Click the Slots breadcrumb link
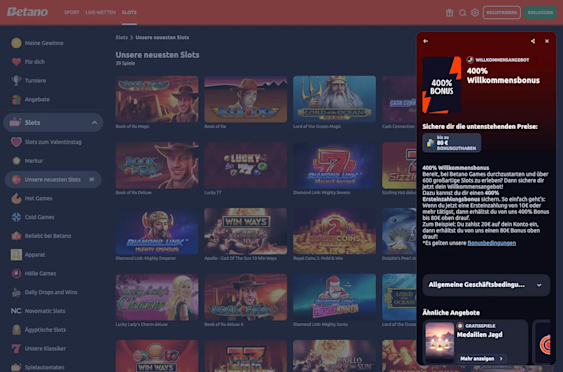Viewport: 563px width, 372px height. 122,37
